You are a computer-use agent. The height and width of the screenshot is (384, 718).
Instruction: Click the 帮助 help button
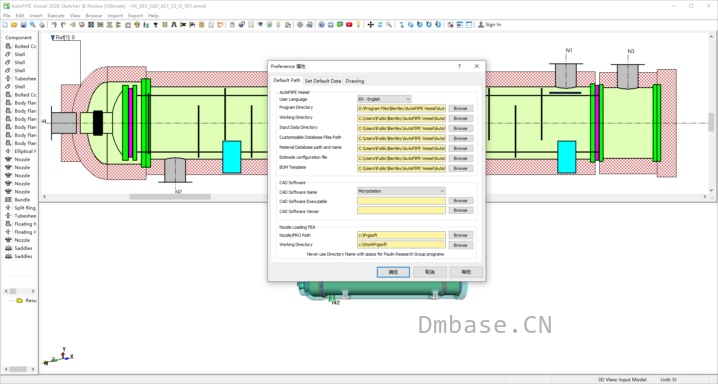coord(466,272)
